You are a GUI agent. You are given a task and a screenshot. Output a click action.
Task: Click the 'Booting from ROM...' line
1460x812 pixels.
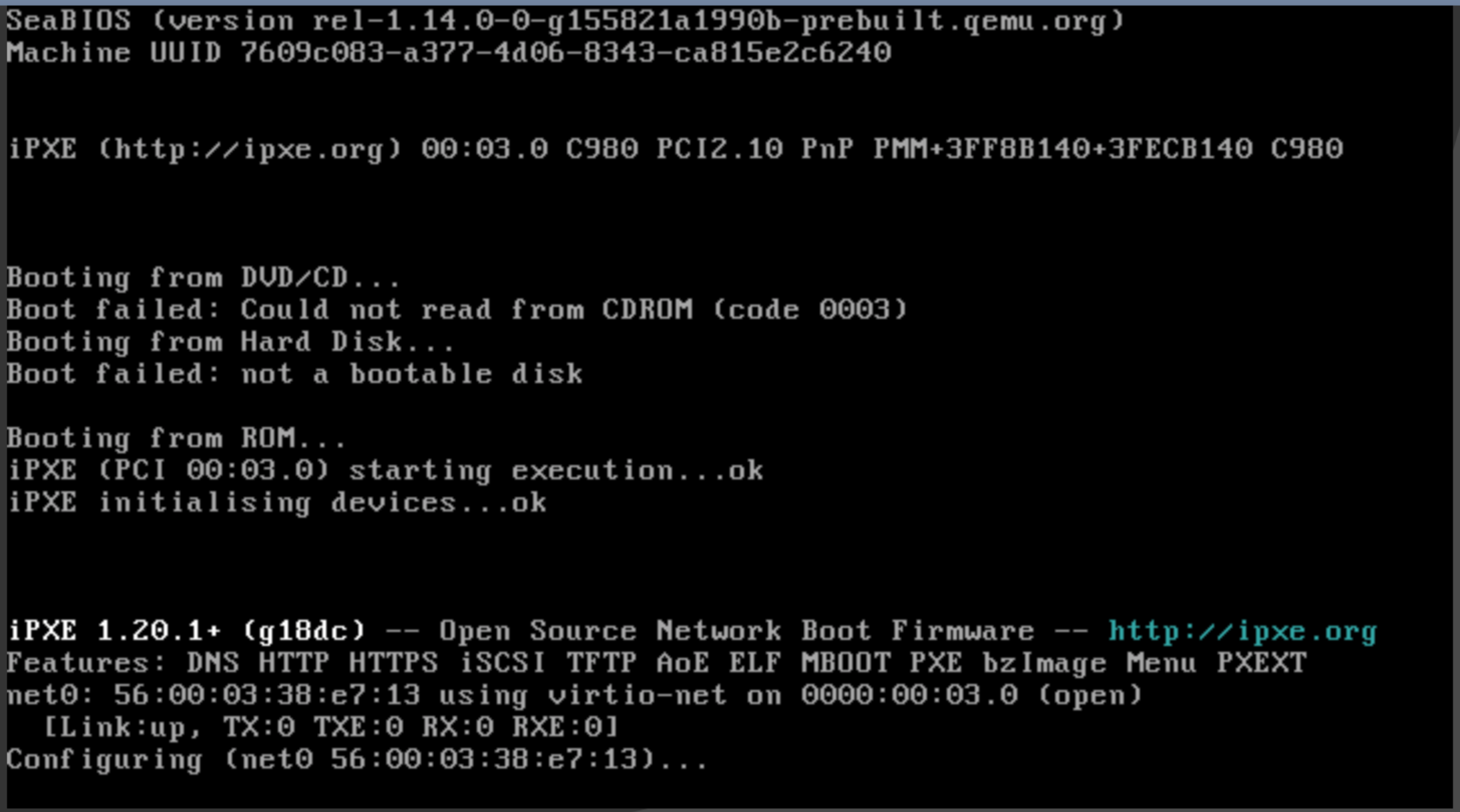point(176,439)
